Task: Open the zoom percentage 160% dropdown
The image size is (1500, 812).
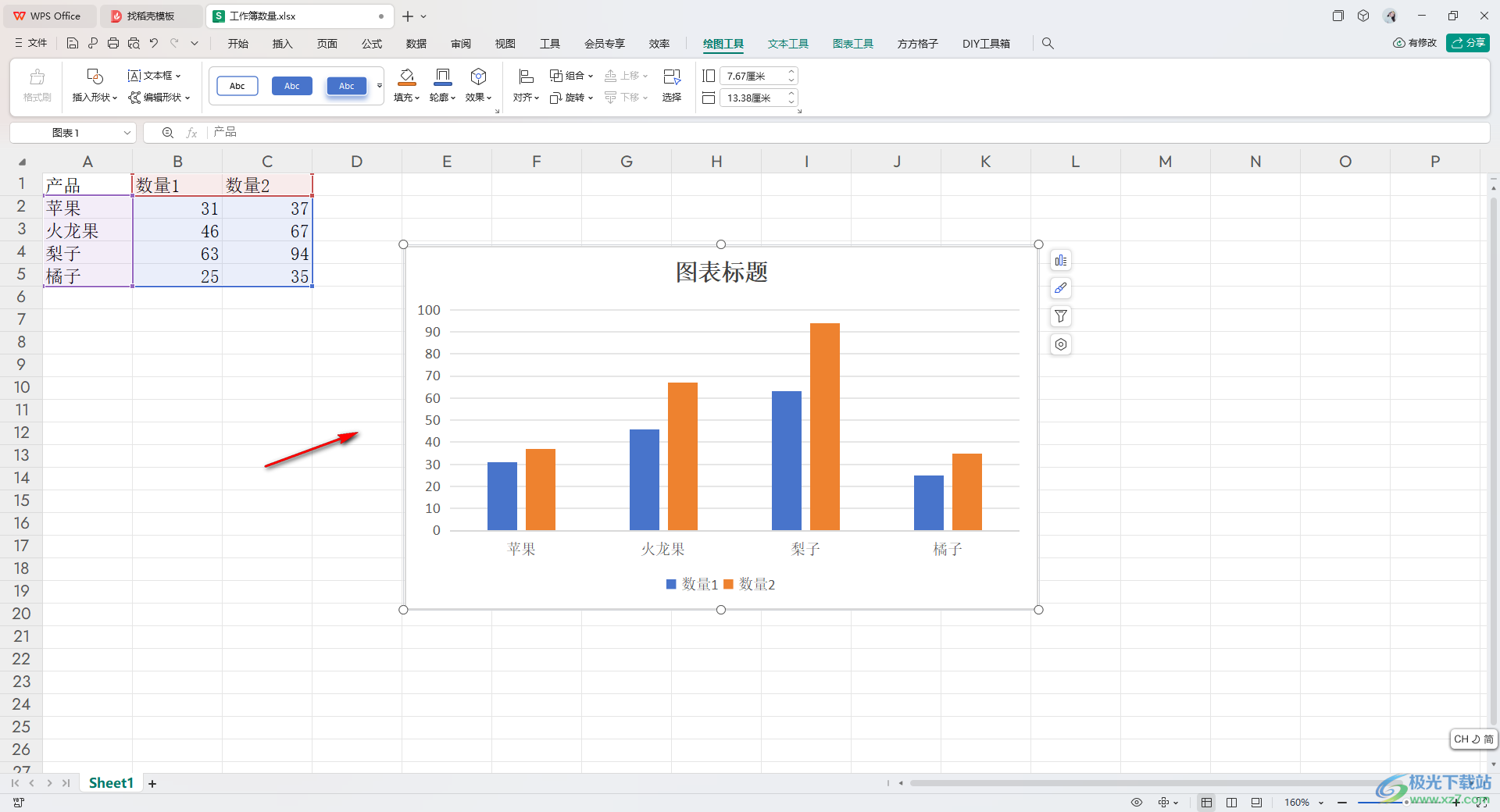Action: 1321,803
